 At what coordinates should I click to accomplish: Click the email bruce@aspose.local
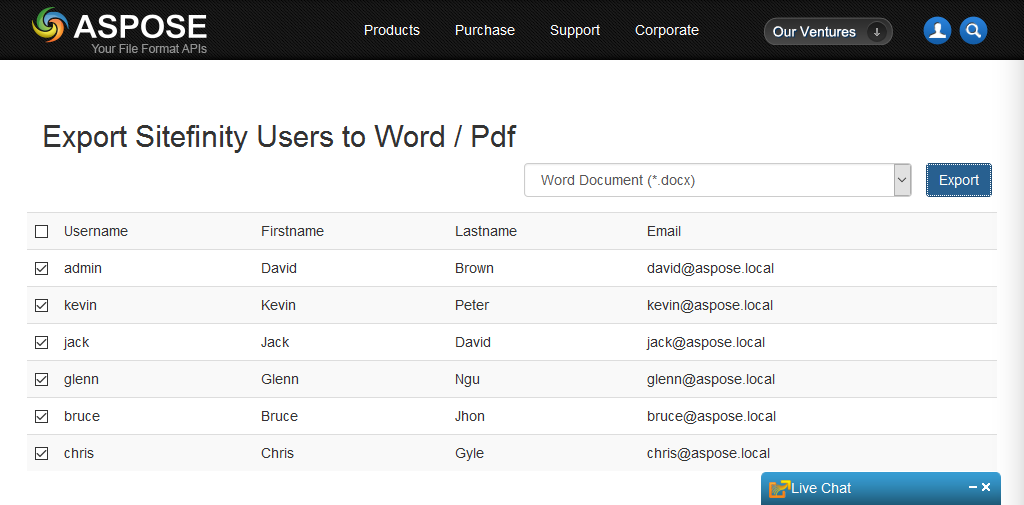[x=711, y=416]
